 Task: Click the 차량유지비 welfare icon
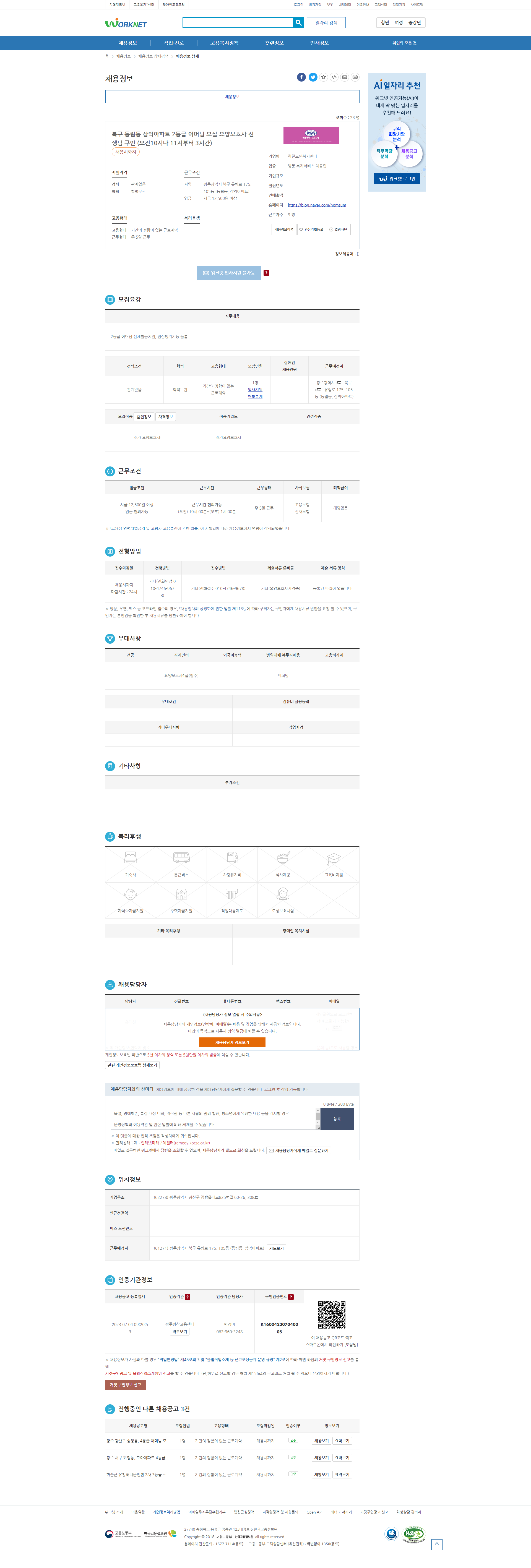232,858
